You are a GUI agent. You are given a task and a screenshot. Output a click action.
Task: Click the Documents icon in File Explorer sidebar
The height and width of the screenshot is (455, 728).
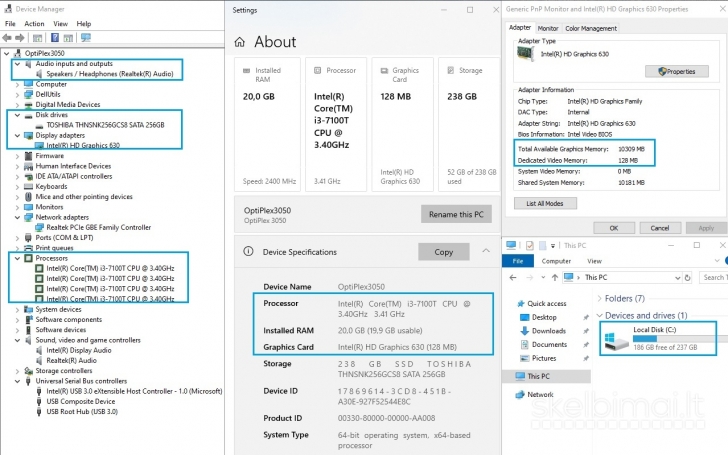525,344
